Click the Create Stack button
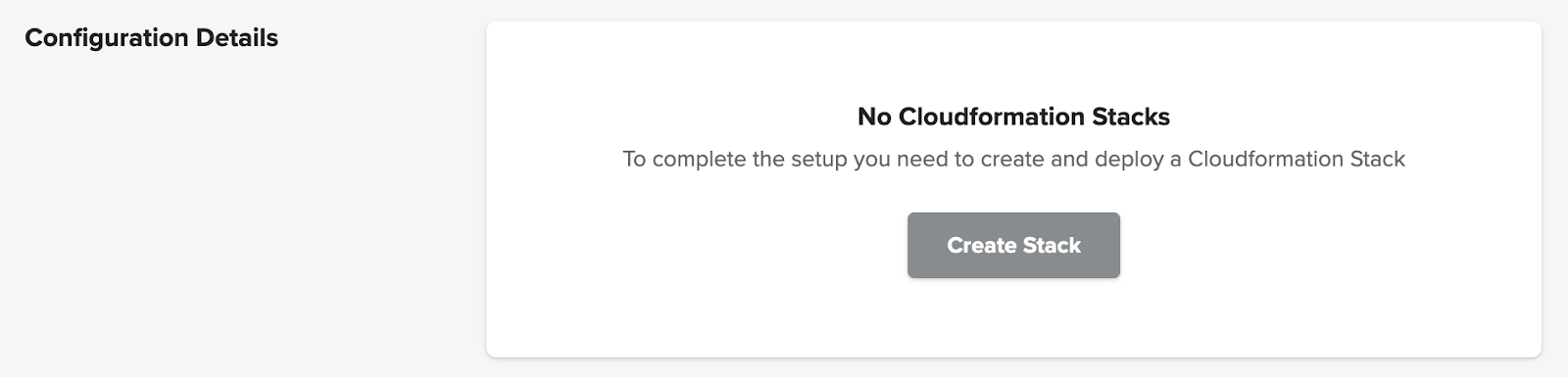The width and height of the screenshot is (1568, 377). (x=1013, y=245)
